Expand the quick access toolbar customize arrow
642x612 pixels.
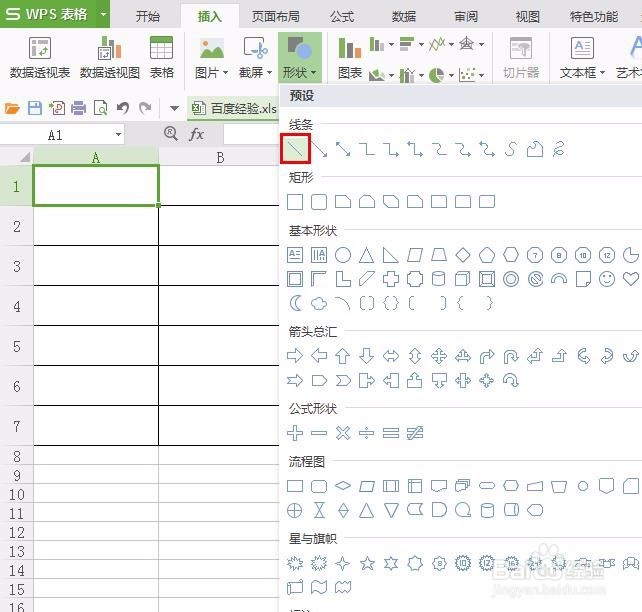click(174, 108)
